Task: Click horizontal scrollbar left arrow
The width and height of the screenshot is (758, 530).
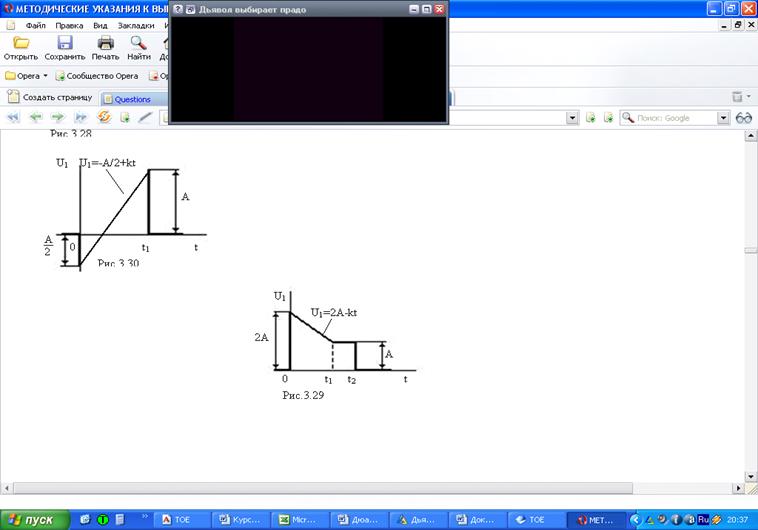Action: click(6, 488)
